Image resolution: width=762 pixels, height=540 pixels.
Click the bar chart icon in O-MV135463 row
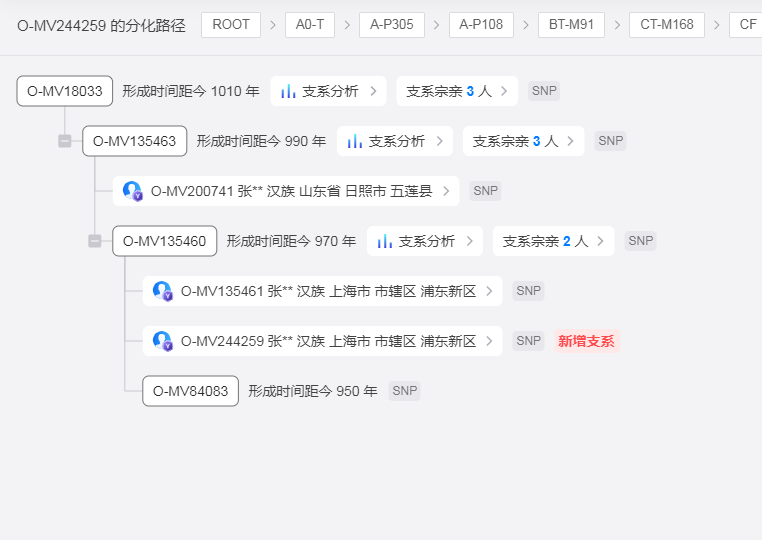point(354,141)
